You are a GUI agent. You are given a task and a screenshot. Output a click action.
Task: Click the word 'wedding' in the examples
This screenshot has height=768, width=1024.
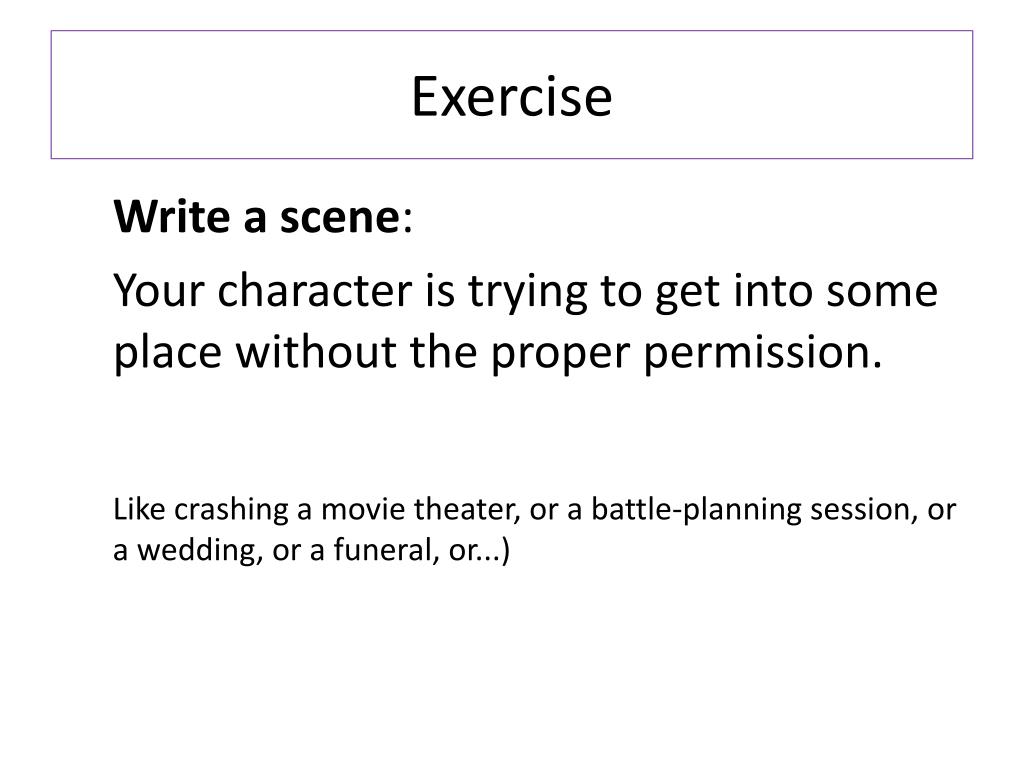coord(195,550)
